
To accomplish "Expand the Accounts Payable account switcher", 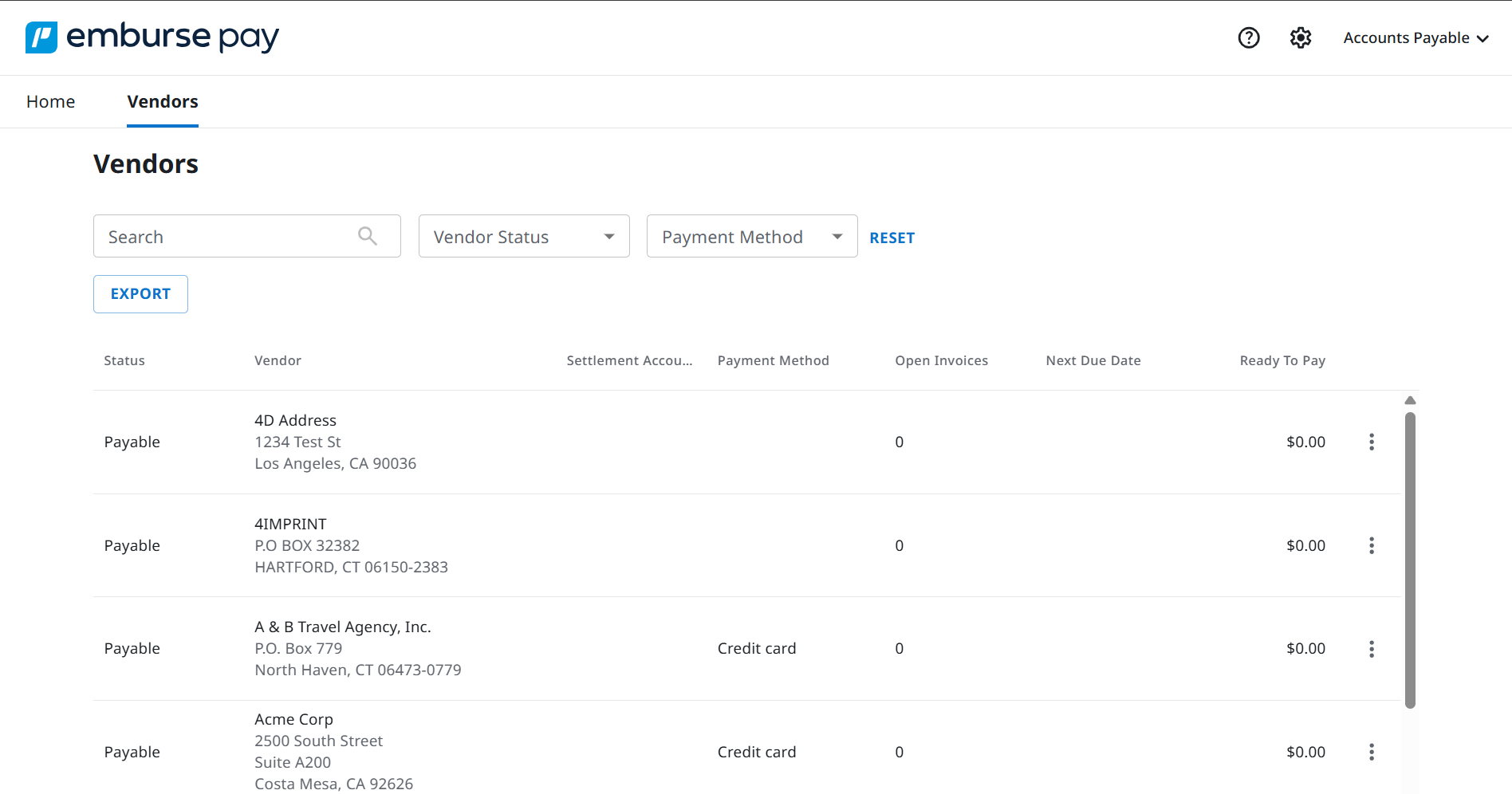I will (1415, 37).
